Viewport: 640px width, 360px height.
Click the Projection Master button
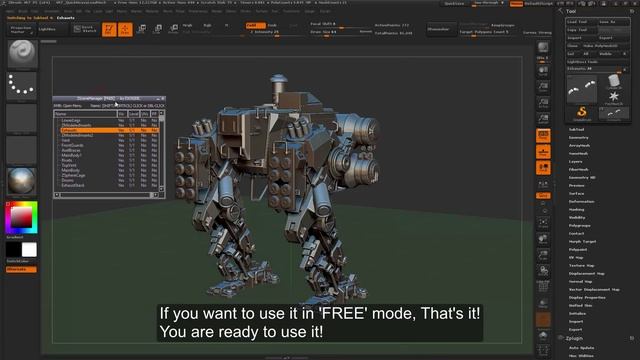(x=21, y=30)
